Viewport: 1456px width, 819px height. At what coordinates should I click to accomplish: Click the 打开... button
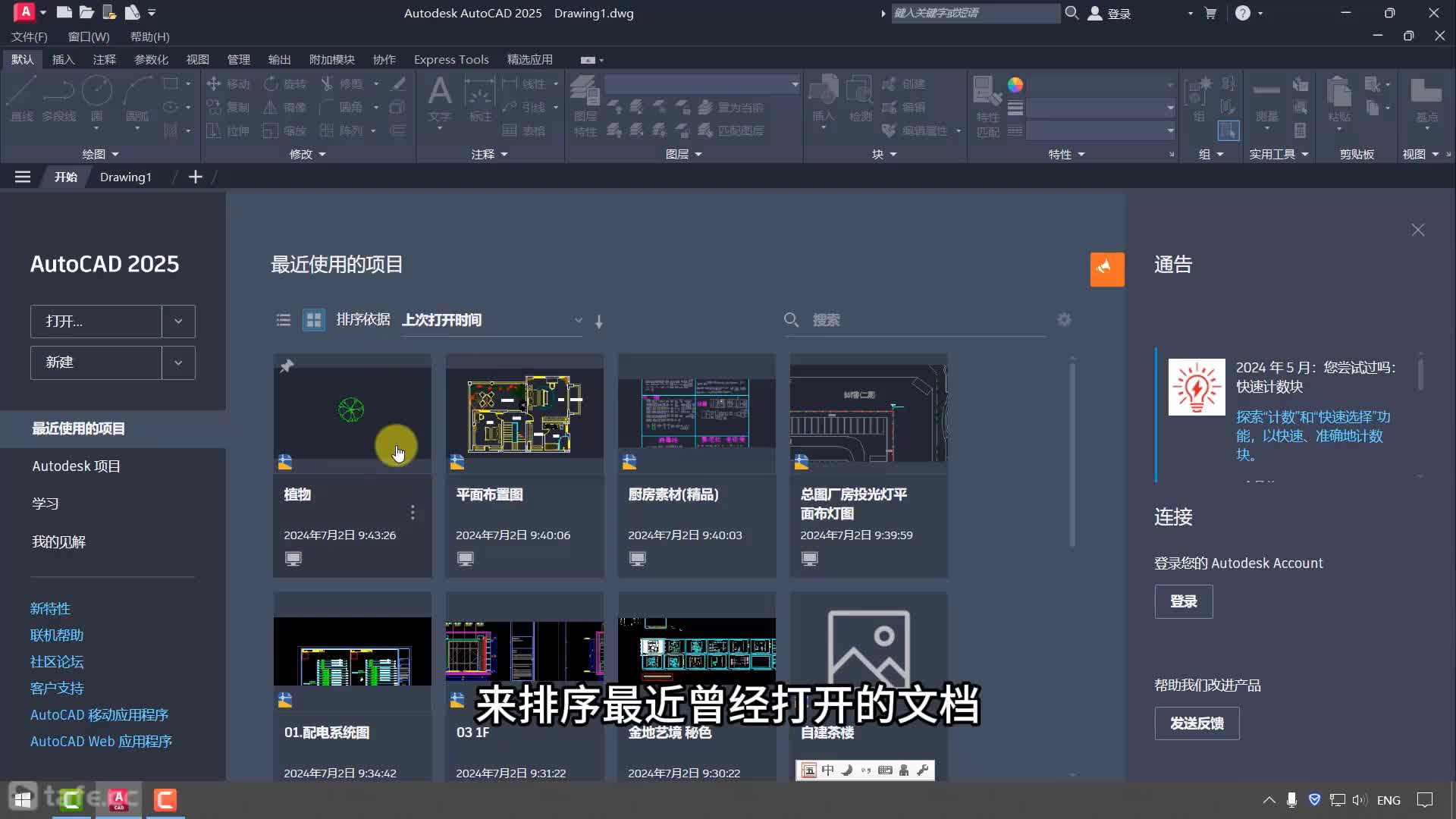pyautogui.click(x=96, y=322)
